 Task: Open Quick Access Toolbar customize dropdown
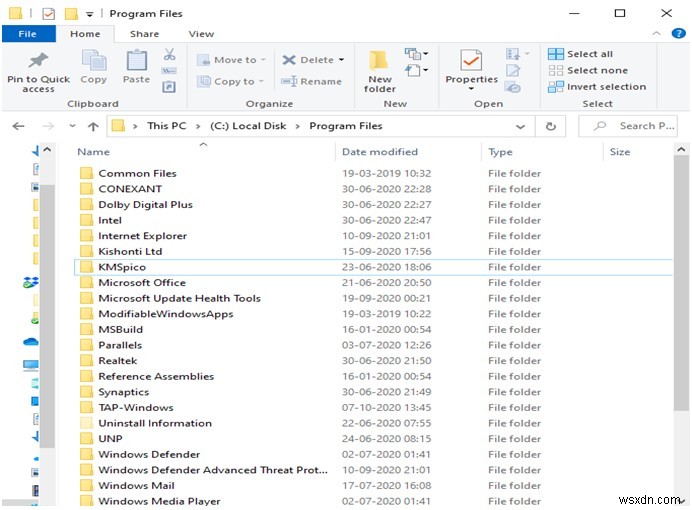click(x=90, y=14)
